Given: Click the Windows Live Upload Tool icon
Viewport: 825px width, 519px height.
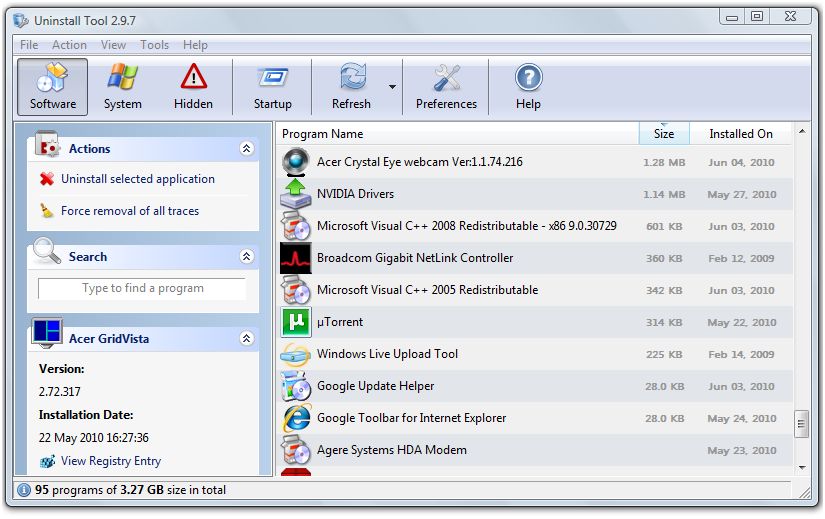Looking at the screenshot, I should point(296,354).
